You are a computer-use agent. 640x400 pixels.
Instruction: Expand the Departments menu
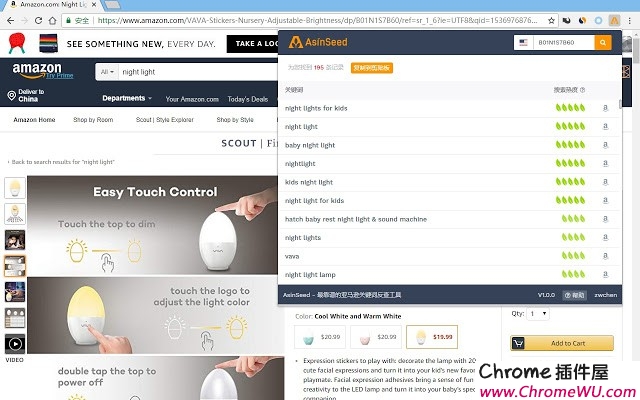(127, 98)
